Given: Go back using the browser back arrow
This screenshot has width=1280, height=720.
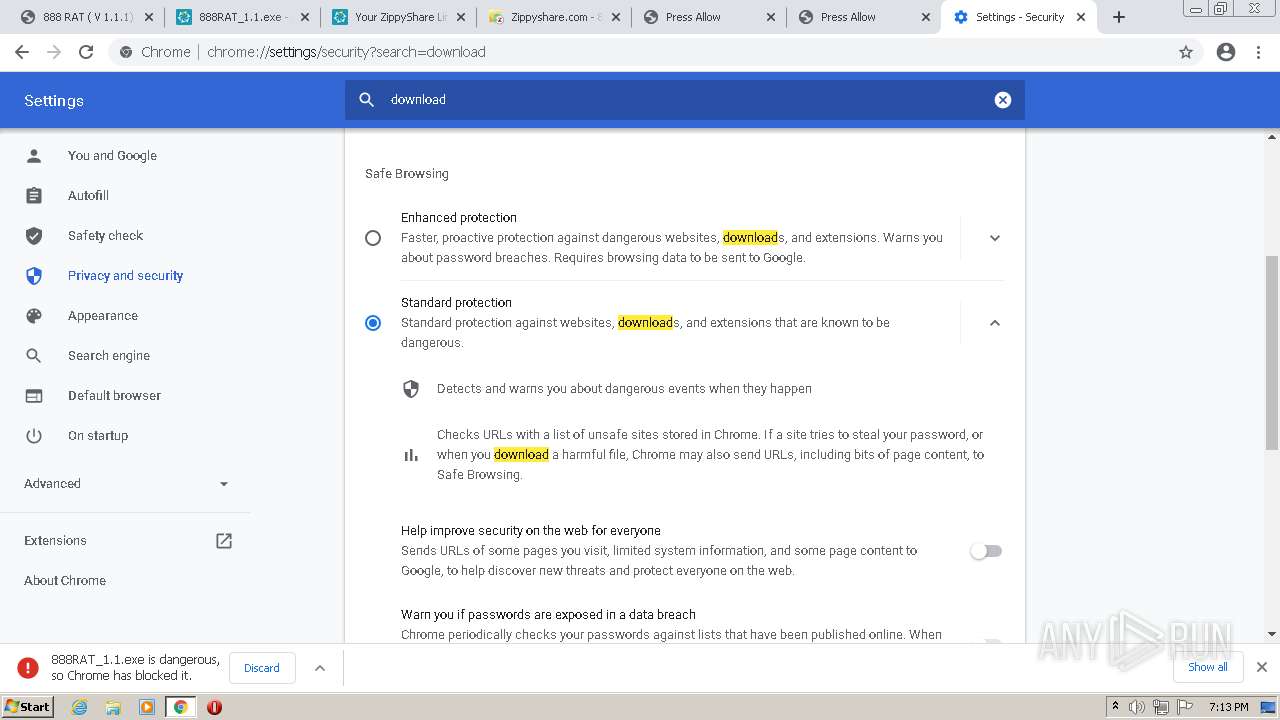Looking at the screenshot, I should [22, 52].
